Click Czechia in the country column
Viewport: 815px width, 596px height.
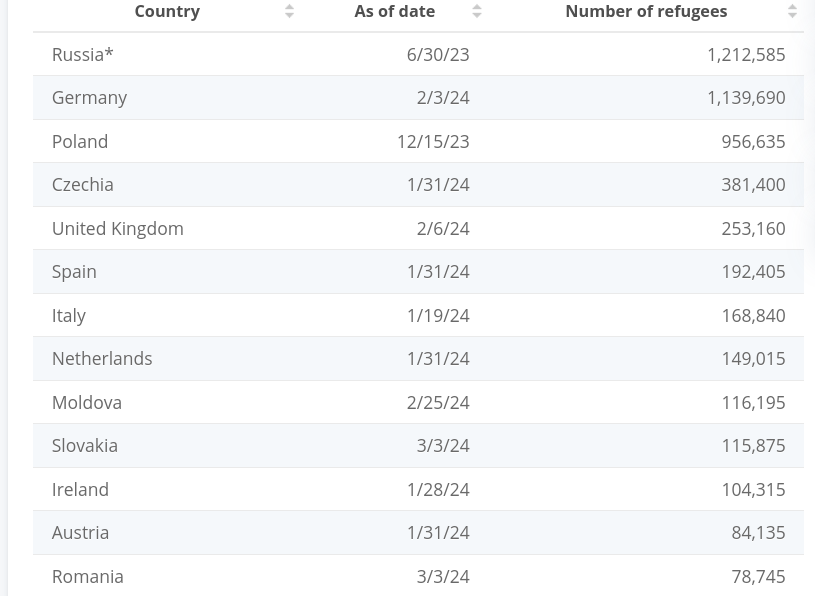click(82, 184)
